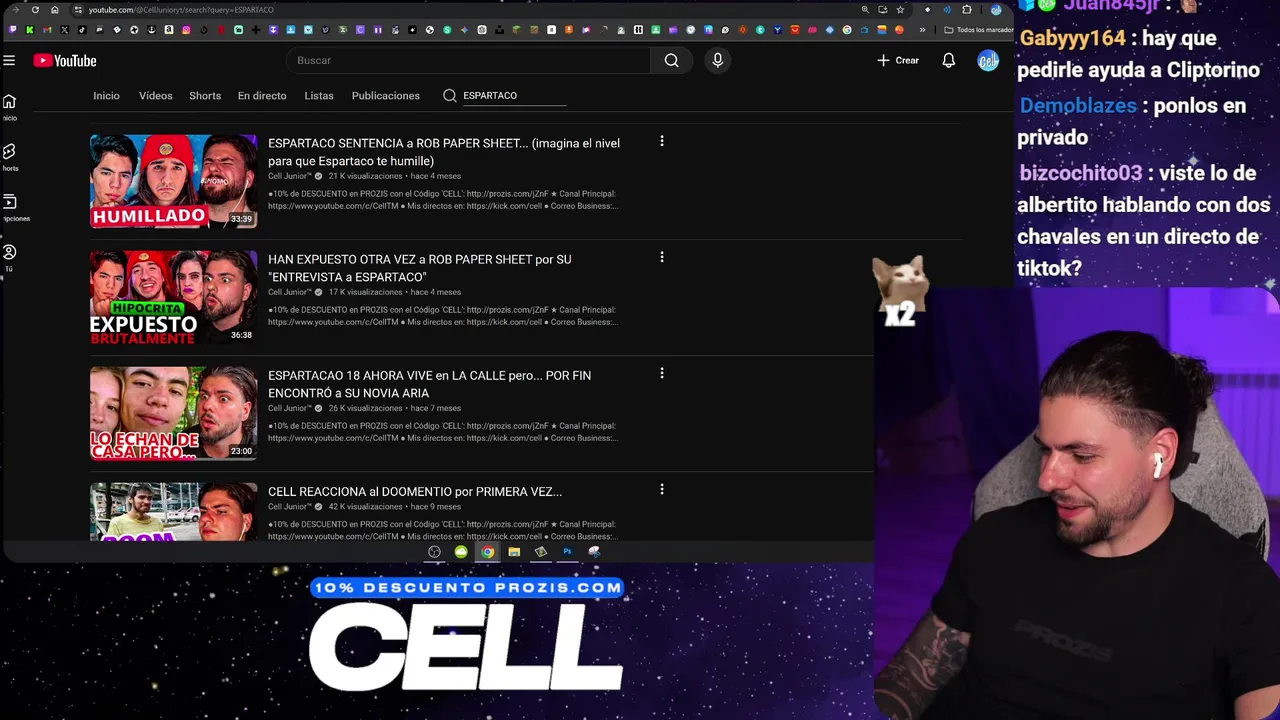
Task: Click Cell Junior channel name under HAN EXPUESTO
Action: coord(289,292)
